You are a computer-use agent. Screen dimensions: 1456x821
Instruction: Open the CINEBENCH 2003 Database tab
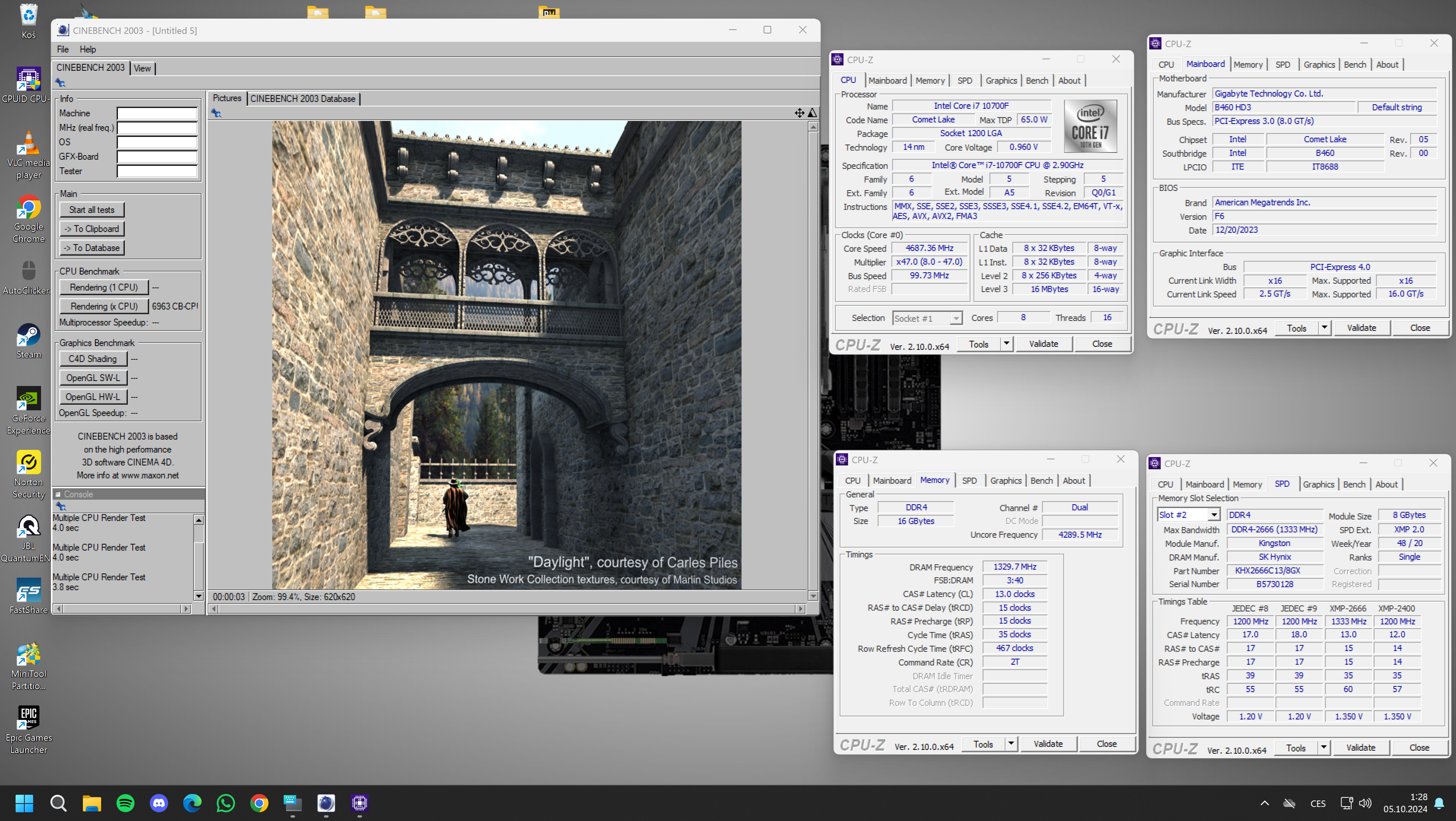[303, 98]
